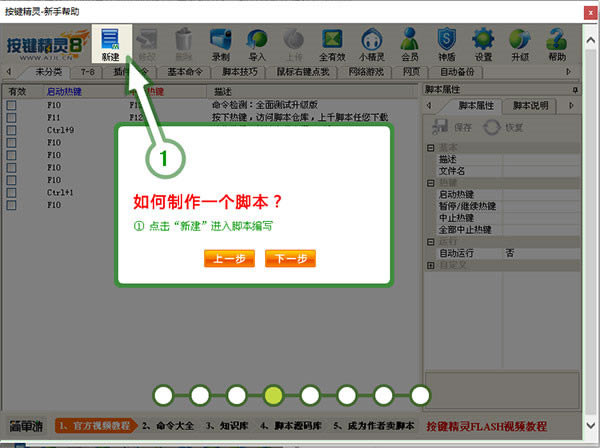Open 设置 gear settings icon
This screenshot has height=448, width=600.
[x=483, y=44]
